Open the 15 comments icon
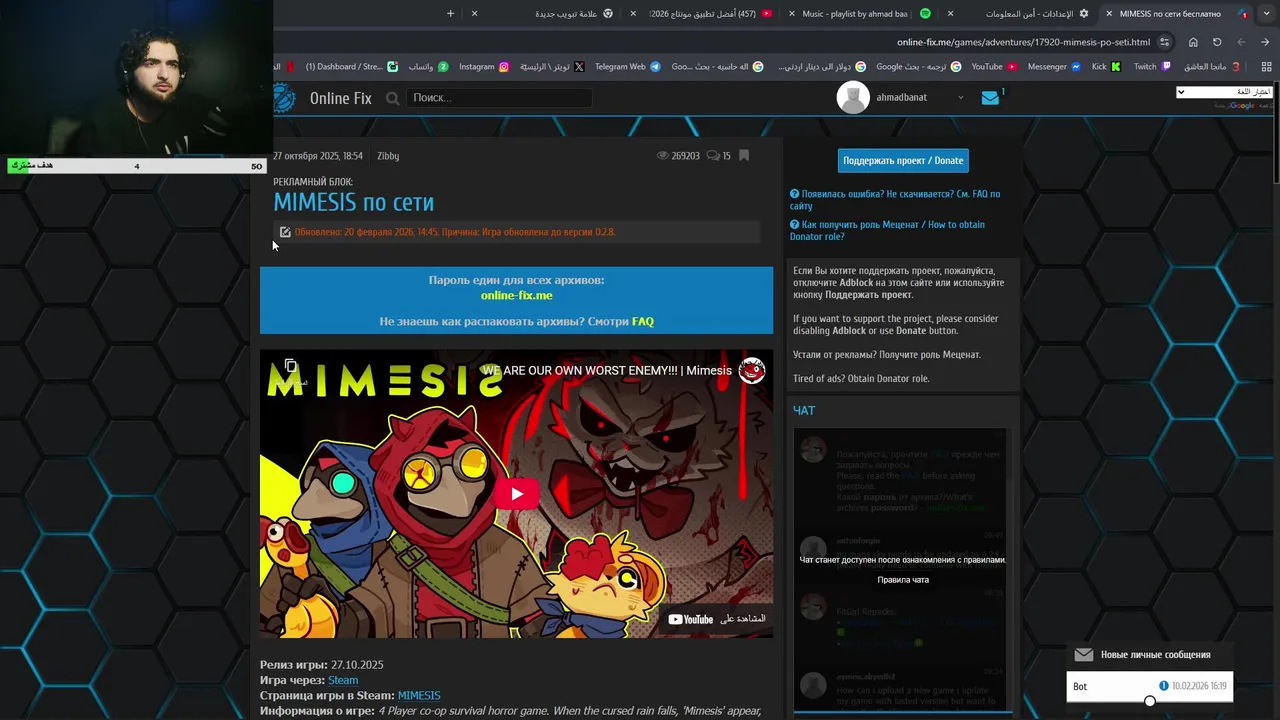Viewport: 1280px width, 720px height. coord(713,156)
